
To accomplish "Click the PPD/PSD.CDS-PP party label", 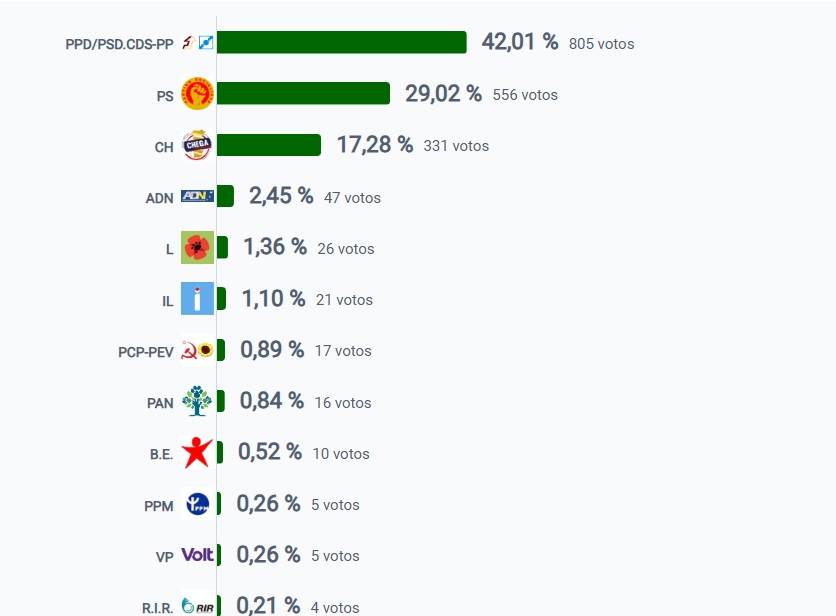I will click(x=119, y=44).
